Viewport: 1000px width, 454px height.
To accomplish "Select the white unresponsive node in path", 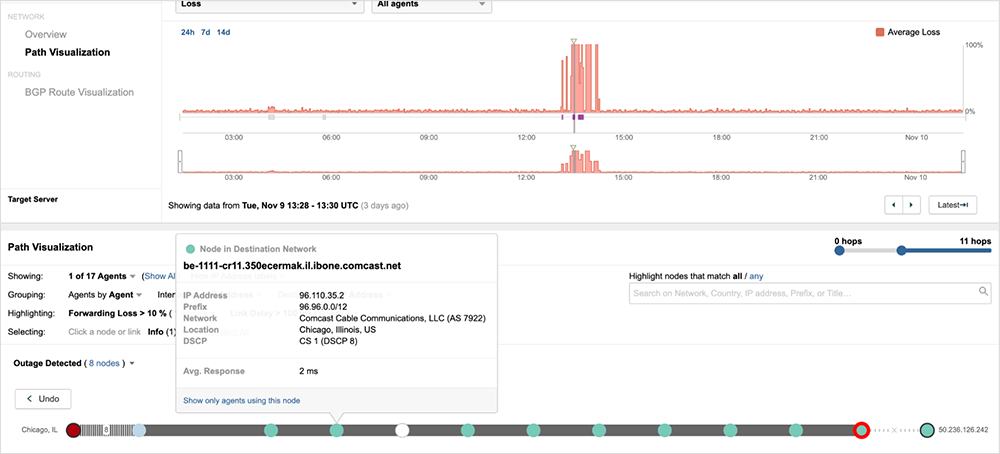I will tap(402, 430).
